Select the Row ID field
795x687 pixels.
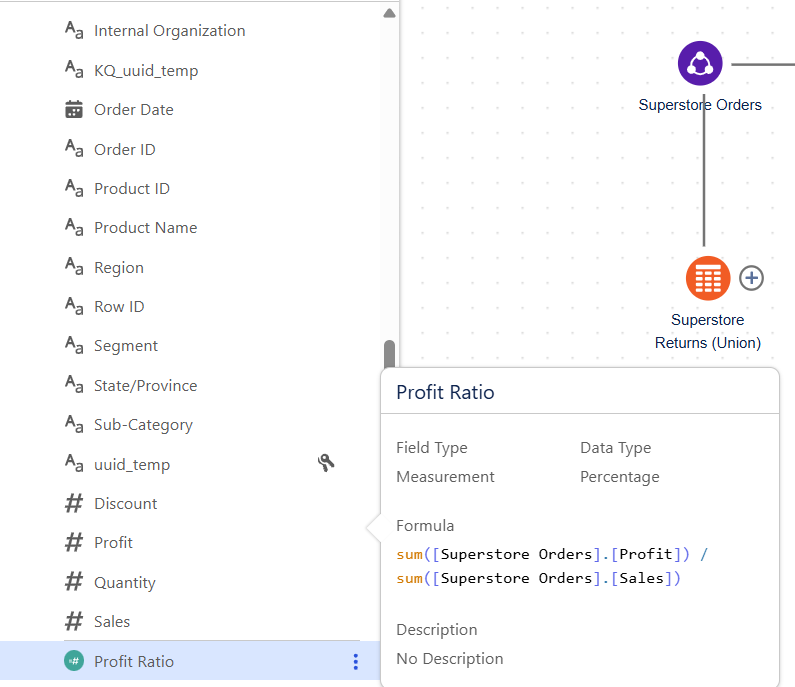119,307
